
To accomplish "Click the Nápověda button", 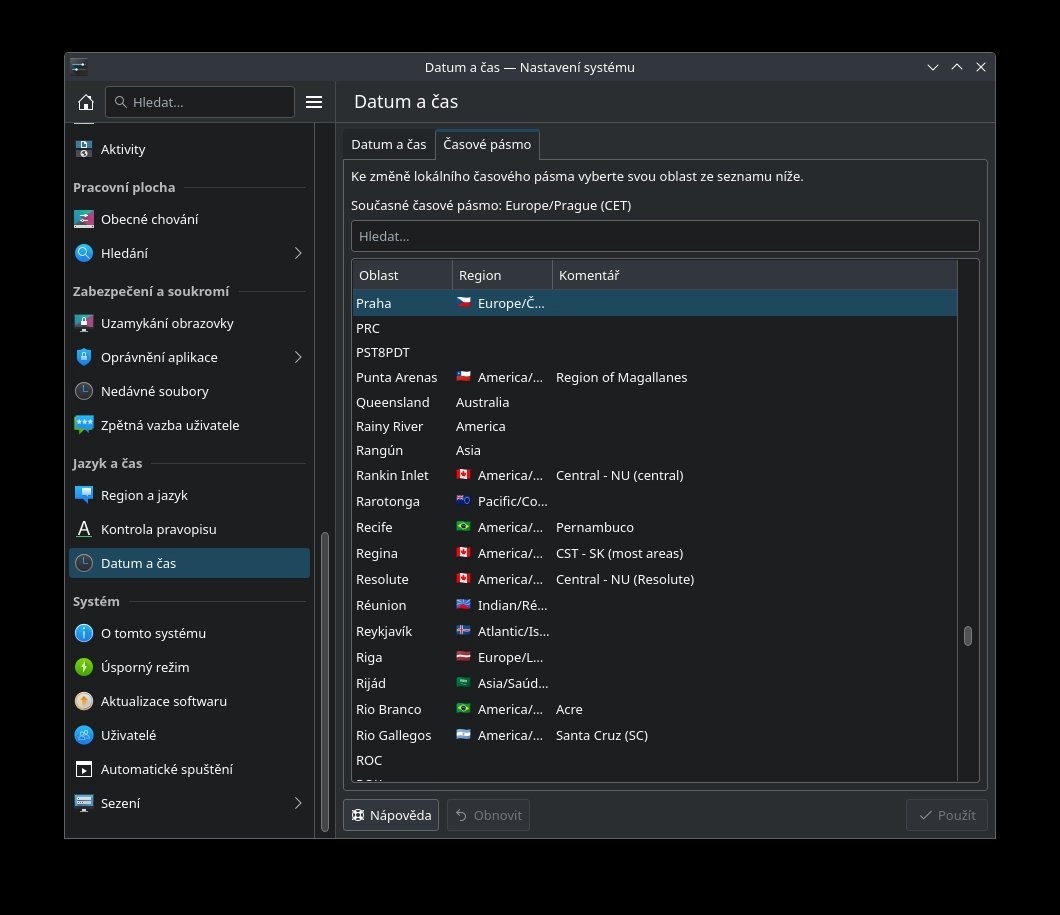I will pos(390,815).
